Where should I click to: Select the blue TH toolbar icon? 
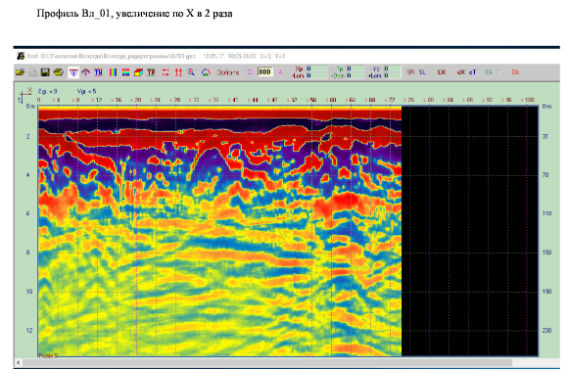coord(99,72)
